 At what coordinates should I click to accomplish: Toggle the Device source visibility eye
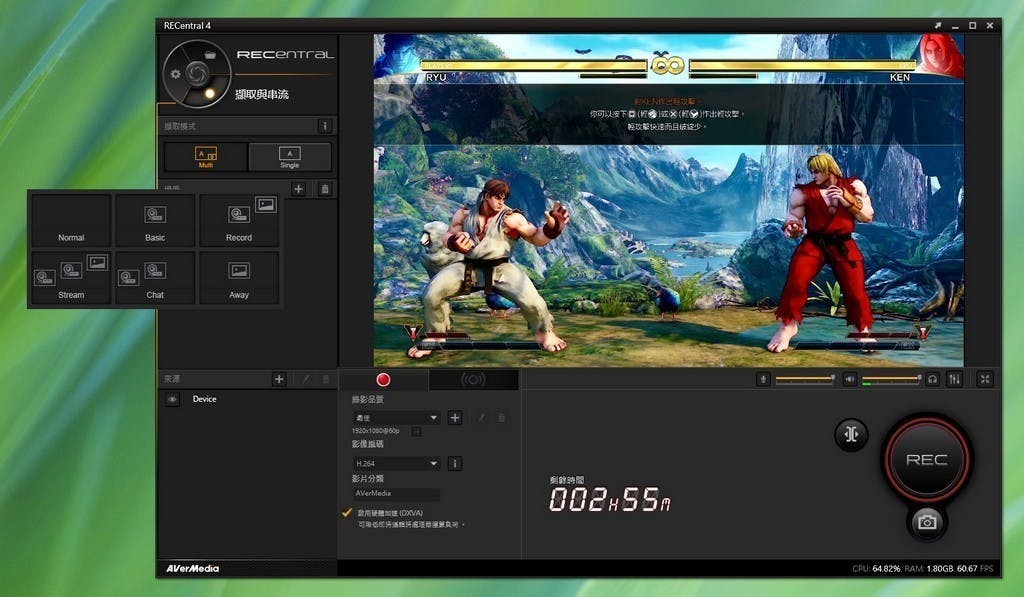pyautogui.click(x=173, y=400)
